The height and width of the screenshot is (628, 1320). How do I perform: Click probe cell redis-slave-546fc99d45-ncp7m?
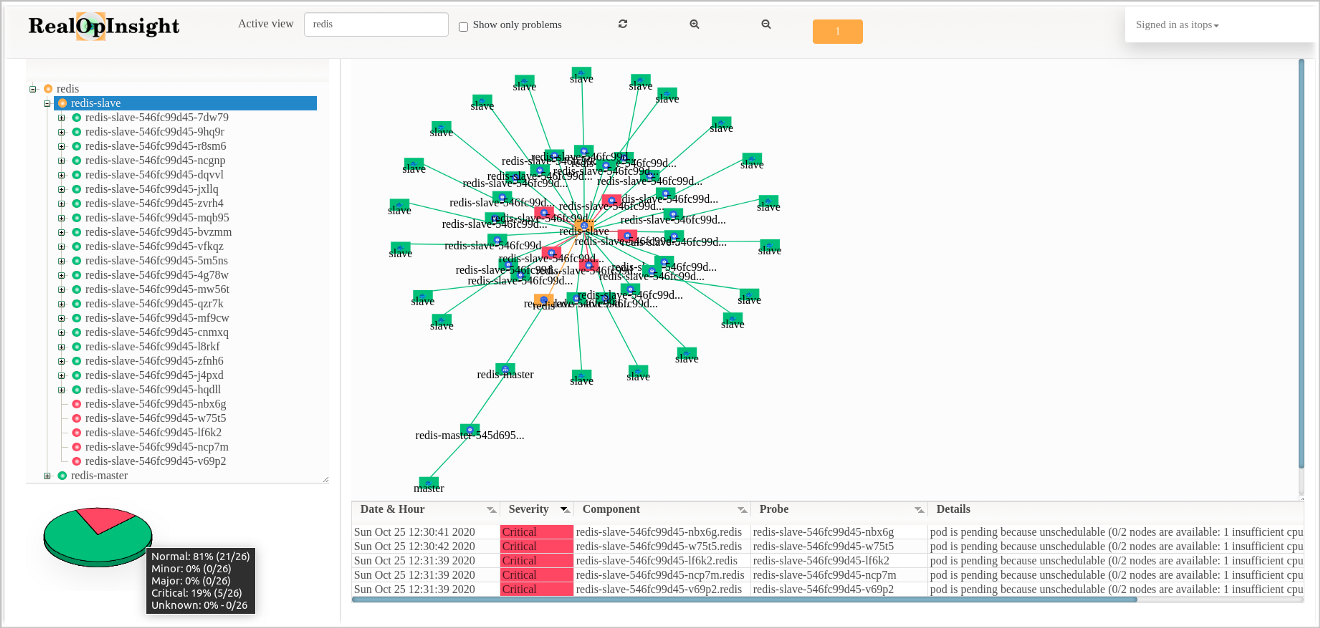pos(825,575)
